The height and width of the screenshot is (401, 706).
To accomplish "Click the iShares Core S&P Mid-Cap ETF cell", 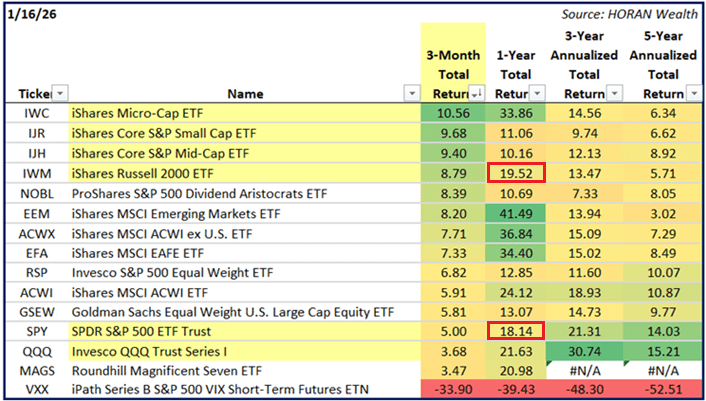I will coord(244,153).
